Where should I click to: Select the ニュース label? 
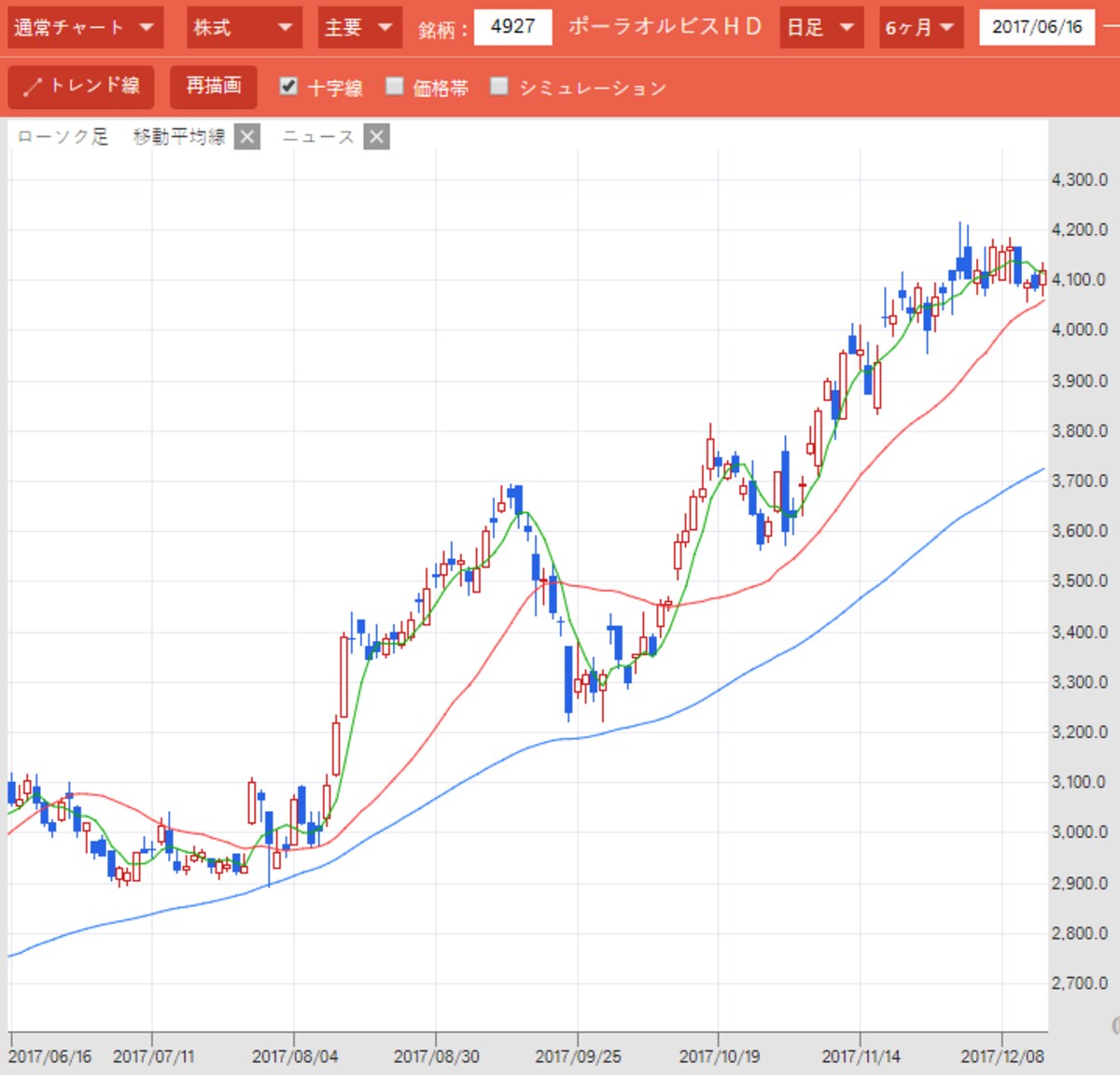click(x=318, y=137)
